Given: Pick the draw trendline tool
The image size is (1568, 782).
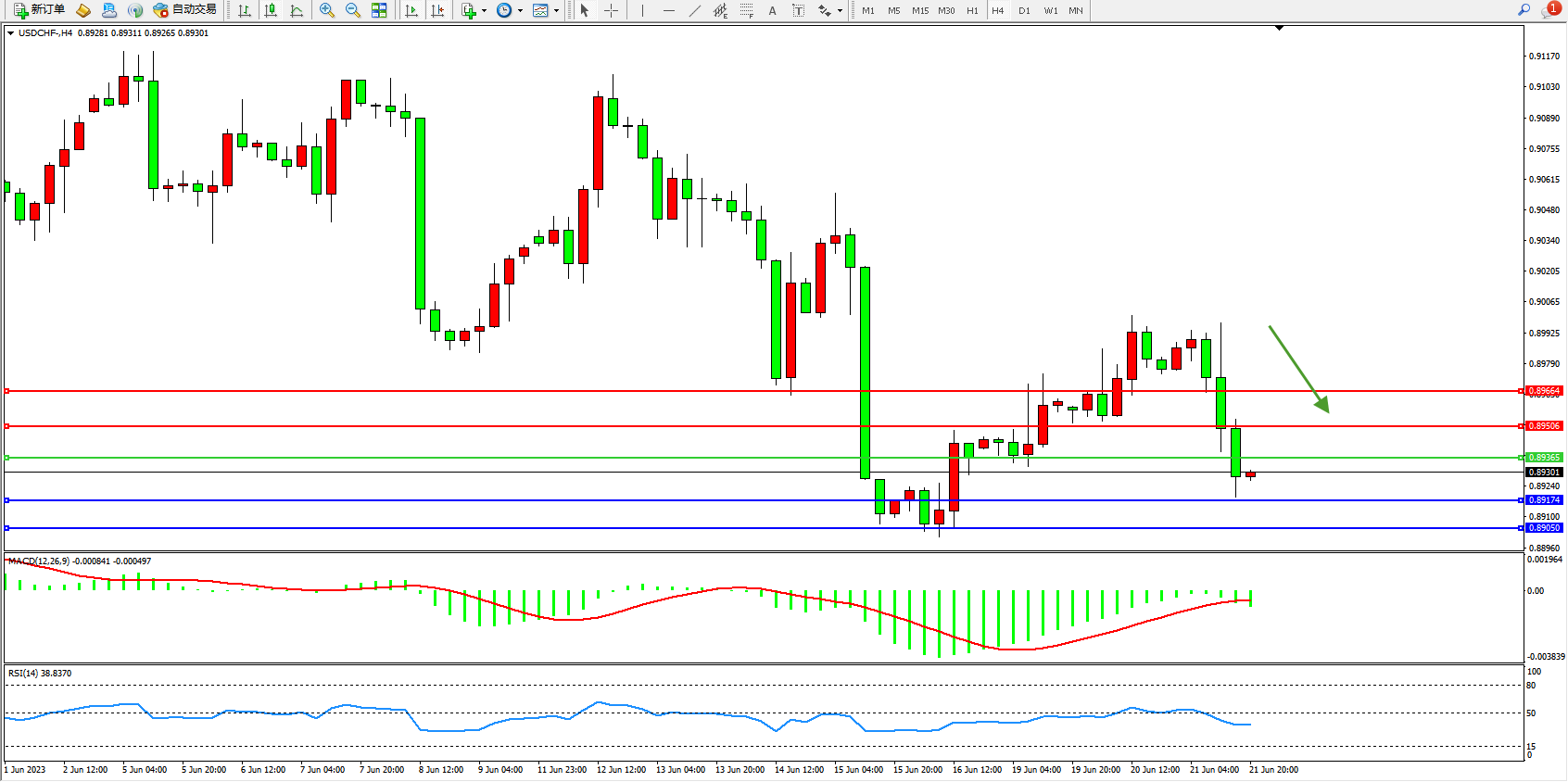Looking at the screenshot, I should (x=695, y=10).
